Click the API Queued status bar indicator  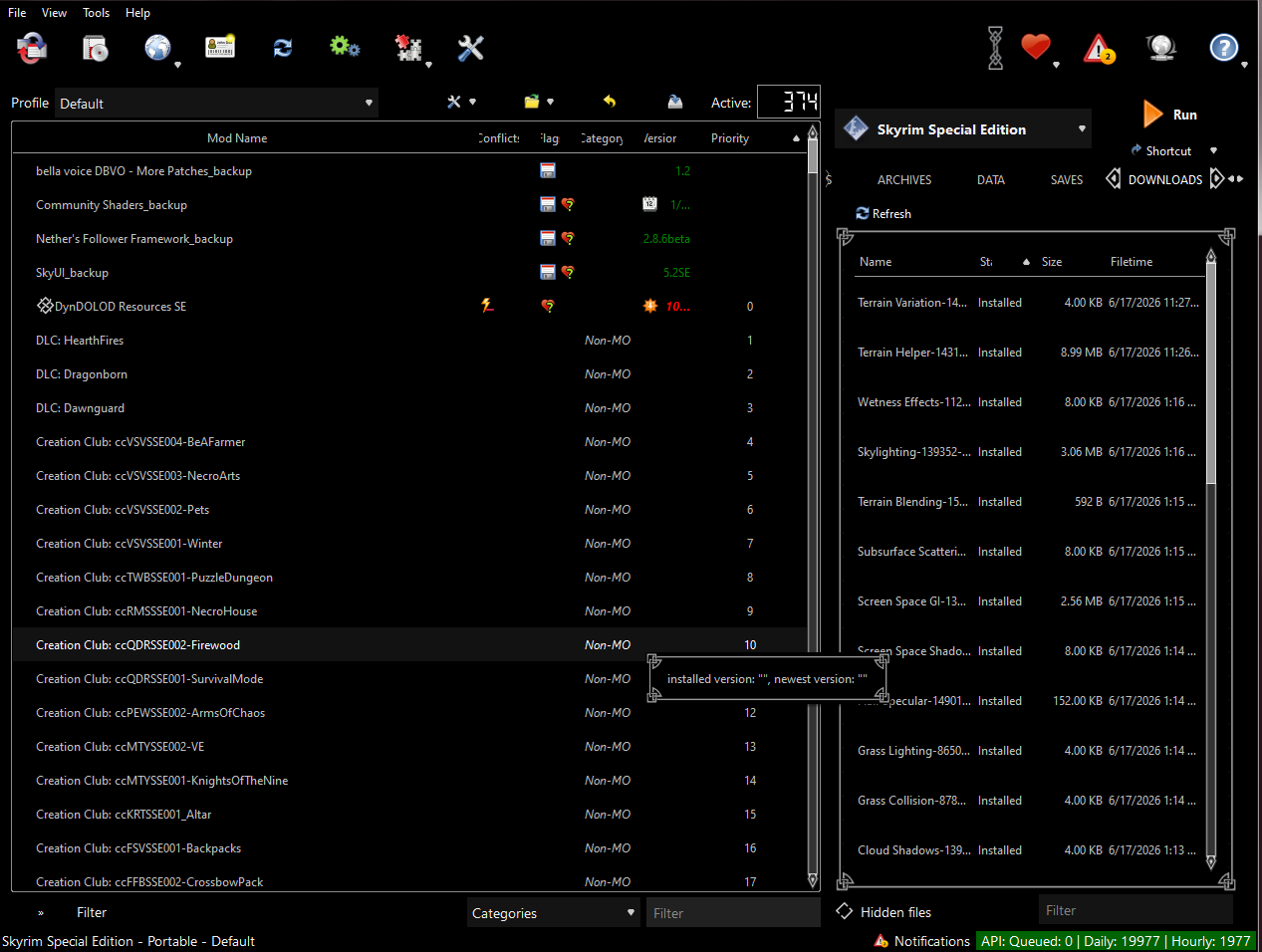coord(1116,941)
